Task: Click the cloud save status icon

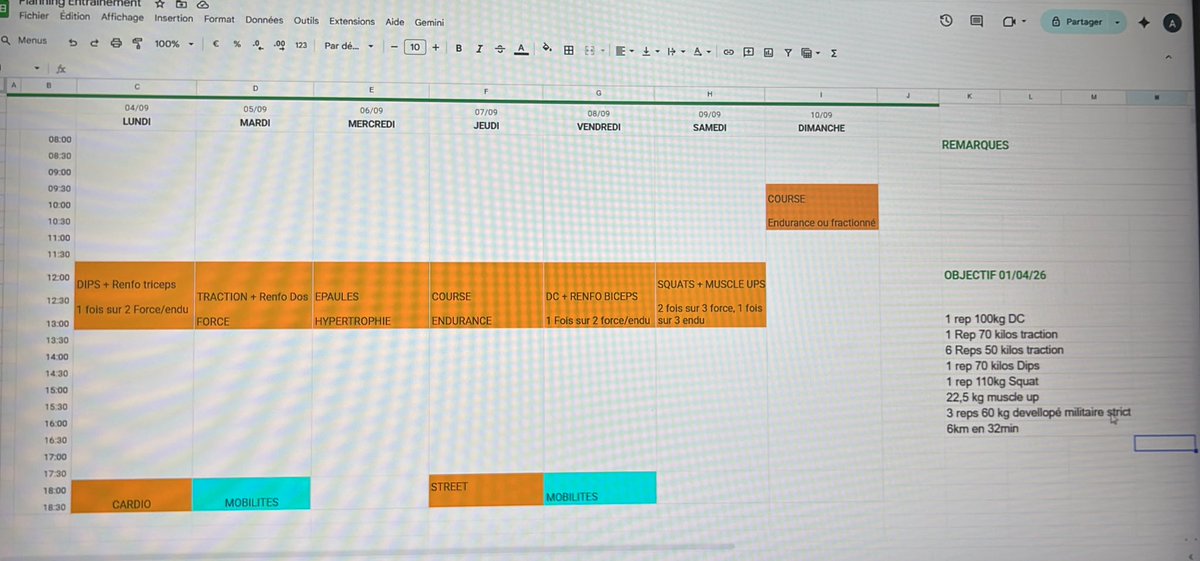Action: point(203,4)
